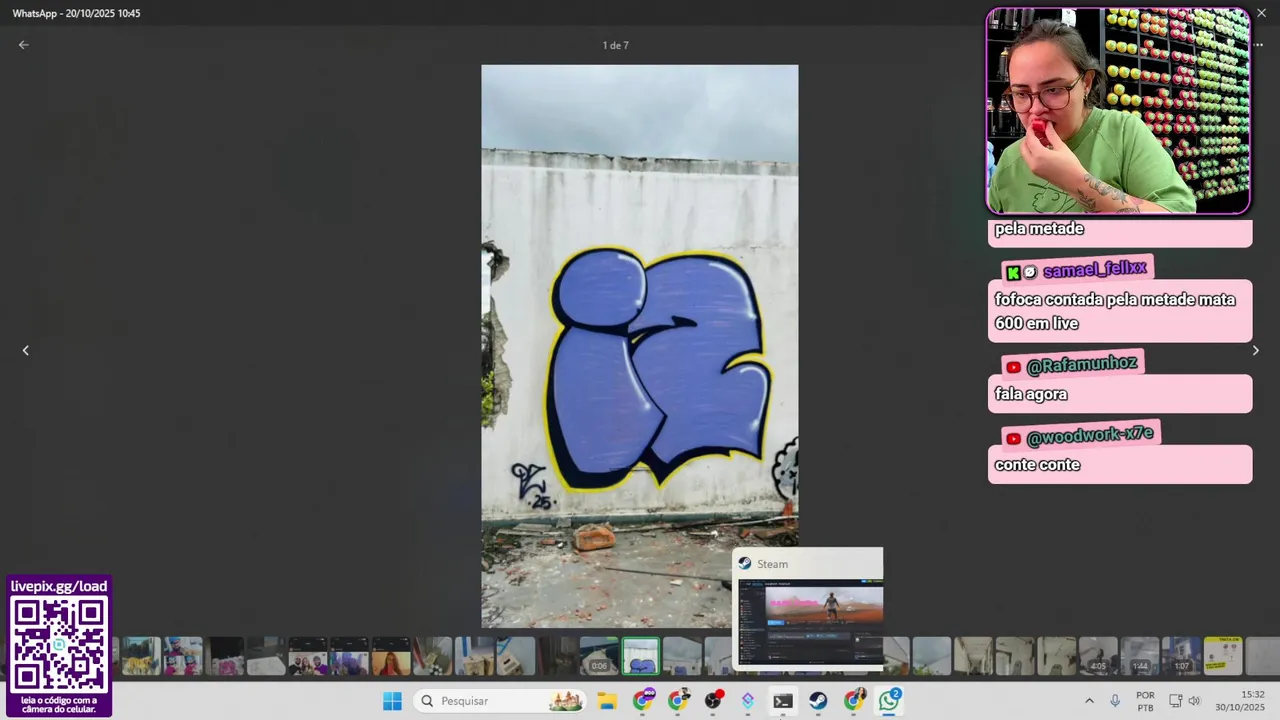Open the Windows Start menu

tap(392, 701)
